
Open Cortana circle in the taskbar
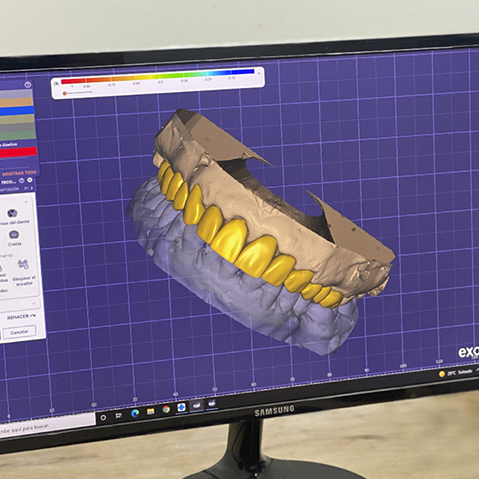(103, 417)
